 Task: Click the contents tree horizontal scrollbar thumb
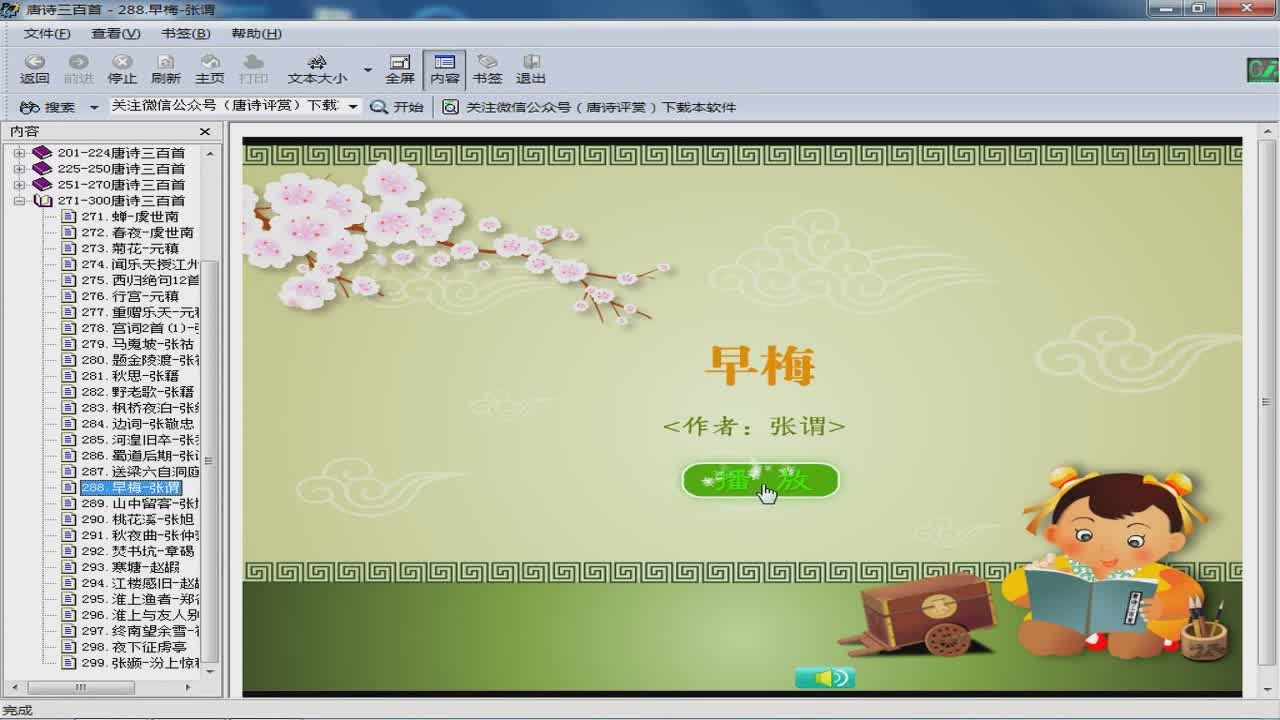[80, 688]
